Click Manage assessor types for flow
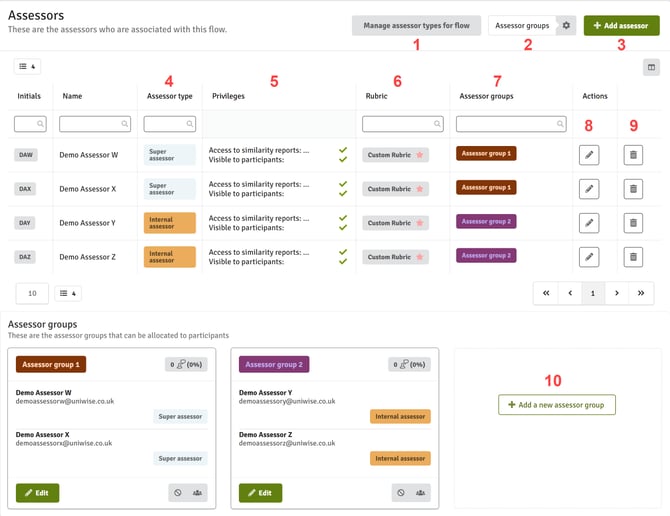Screen dimensions: 670x516 [x=416, y=26]
